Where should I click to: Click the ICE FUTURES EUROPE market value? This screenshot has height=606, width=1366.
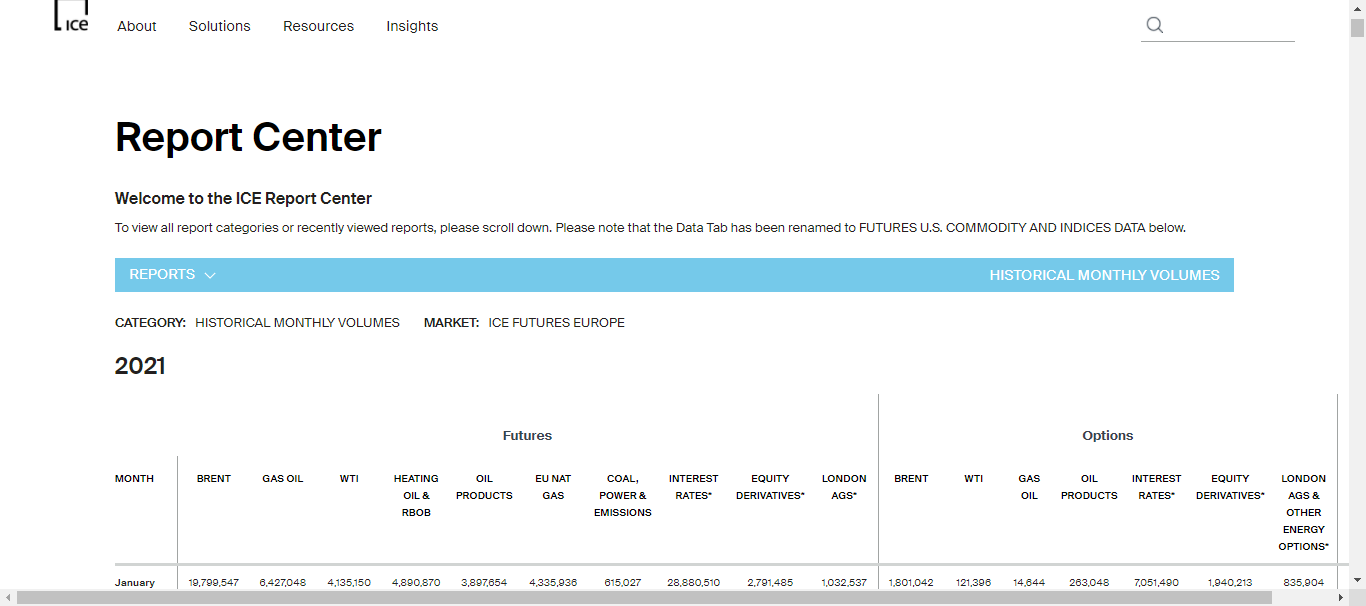[557, 323]
